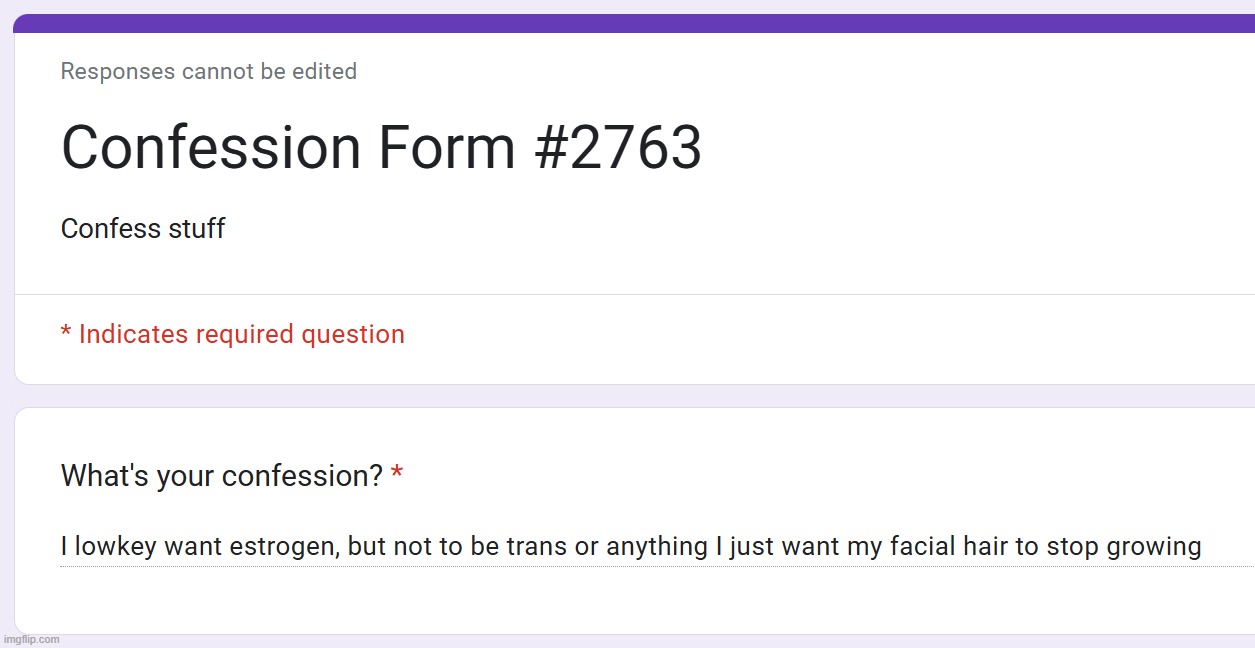The image size is (1255, 648).
Task: Click the imgflip.com watermark
Action: click(31, 639)
